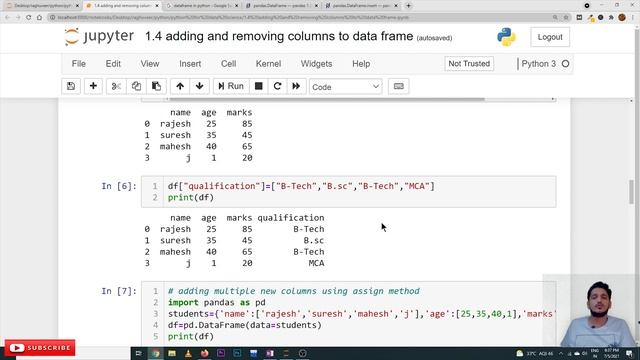Open the Cell menu
Image resolution: width=640 pixels, height=360 pixels.
[229, 64]
